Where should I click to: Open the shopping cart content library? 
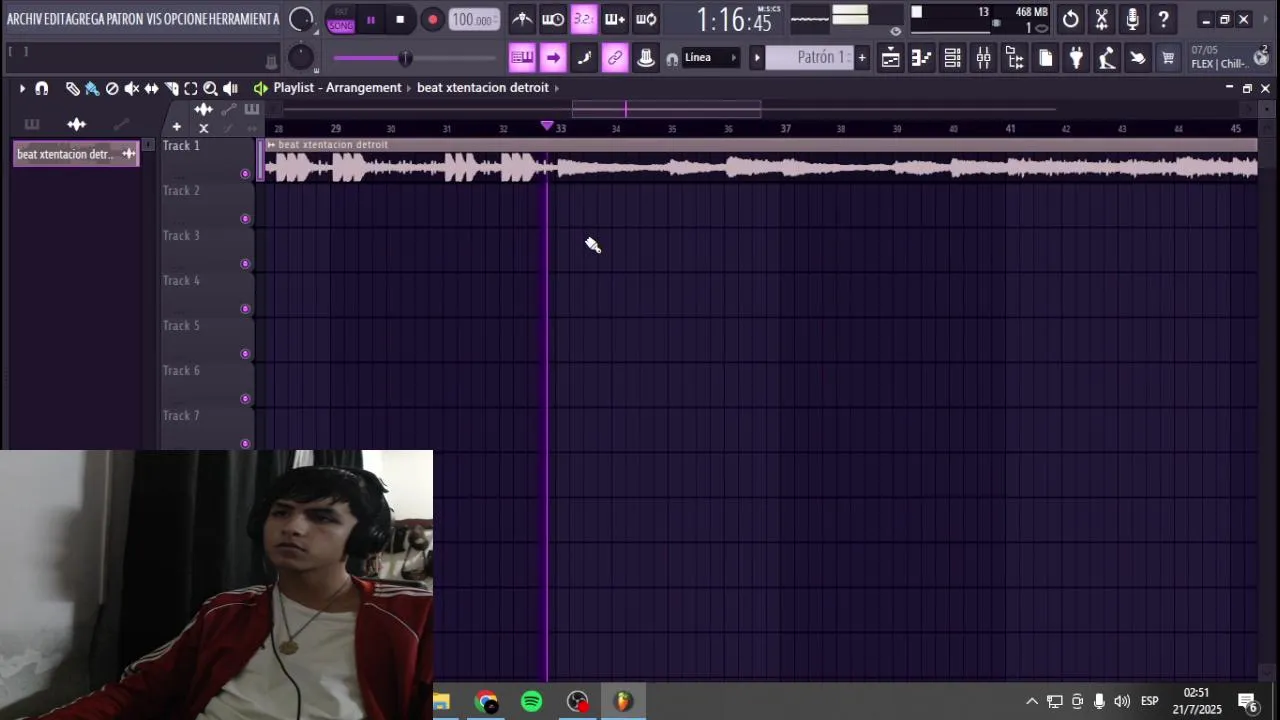coord(1168,58)
